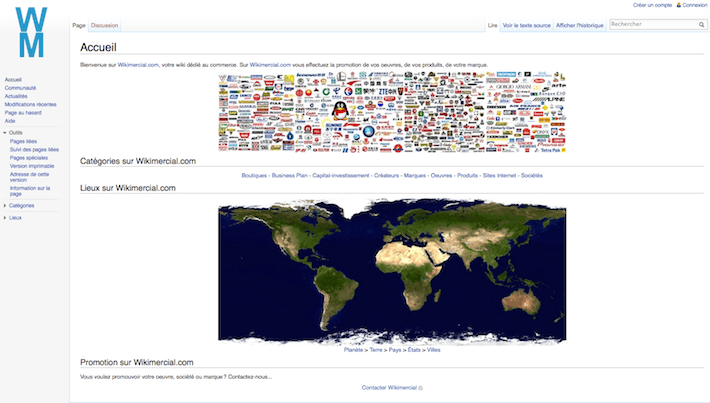
Task: Click the search magnifier icon
Action: pos(701,25)
